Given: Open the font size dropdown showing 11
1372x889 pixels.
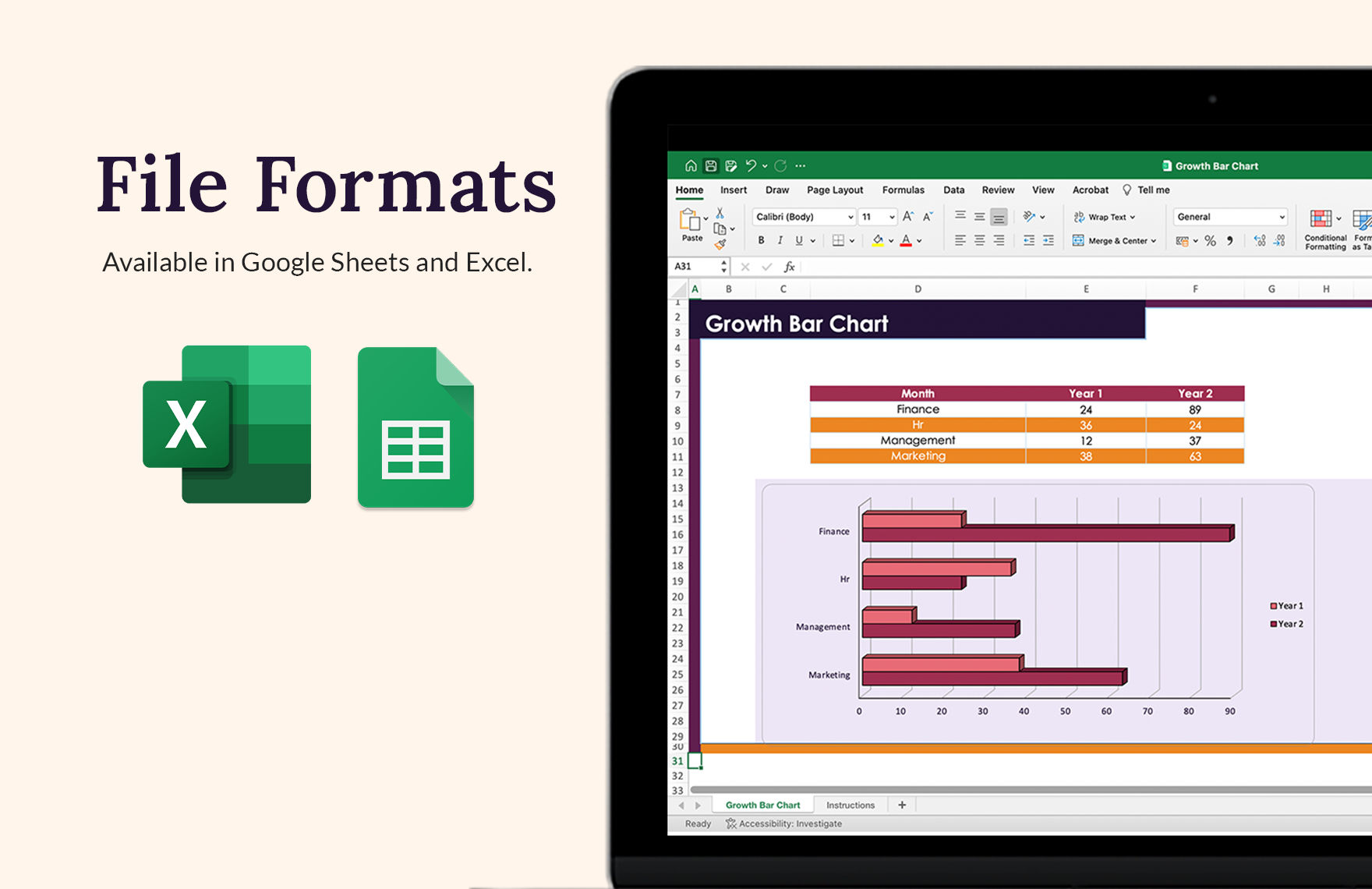Looking at the screenshot, I should pos(878,217).
